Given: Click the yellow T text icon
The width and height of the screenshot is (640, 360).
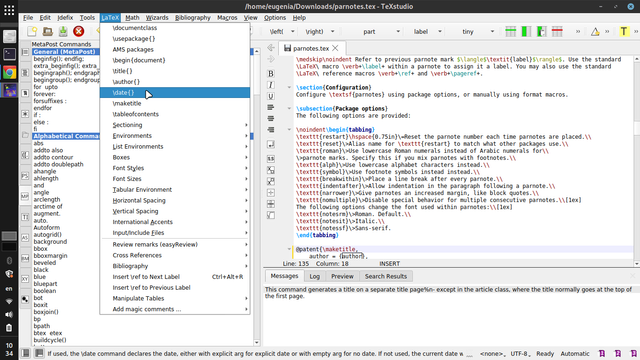Looking at the screenshot, I should click(624, 31).
